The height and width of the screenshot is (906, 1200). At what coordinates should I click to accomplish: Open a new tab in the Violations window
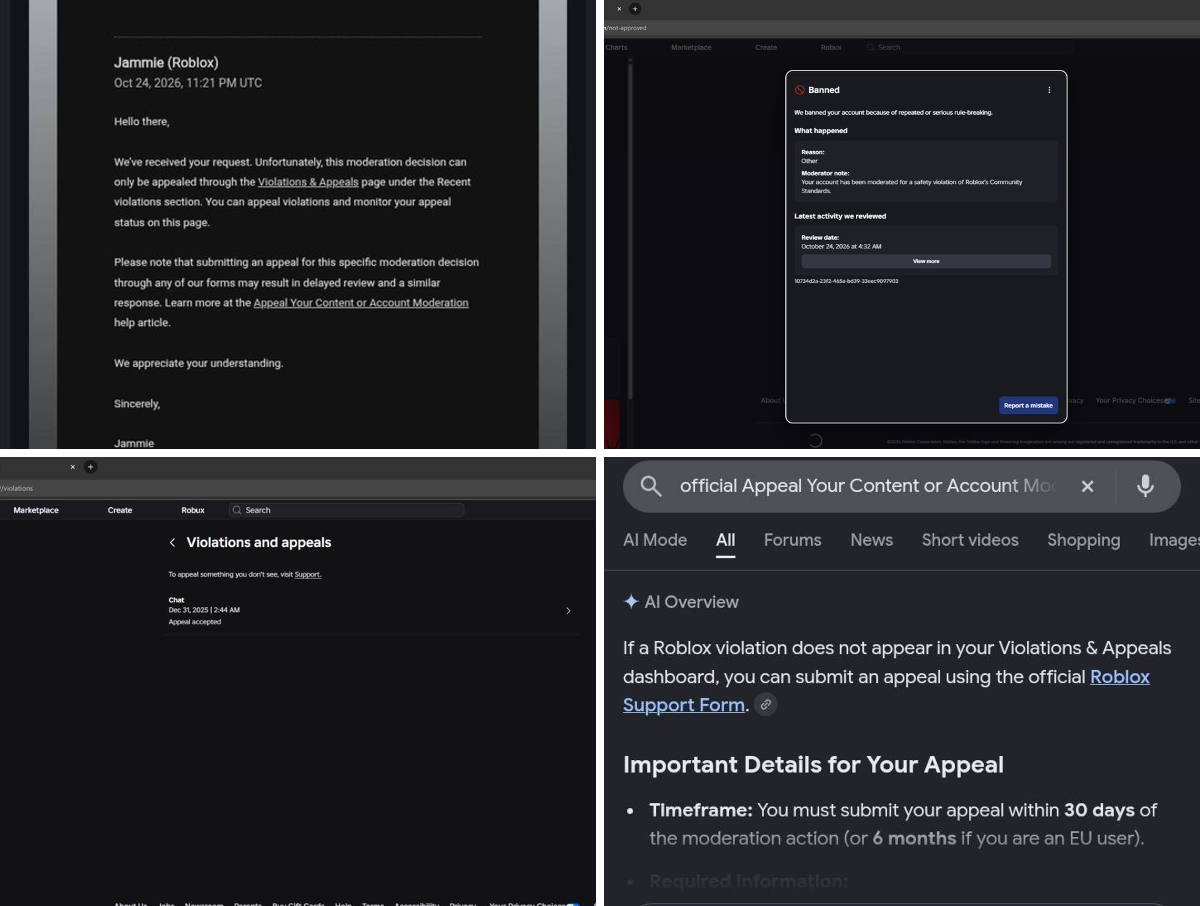(90, 467)
